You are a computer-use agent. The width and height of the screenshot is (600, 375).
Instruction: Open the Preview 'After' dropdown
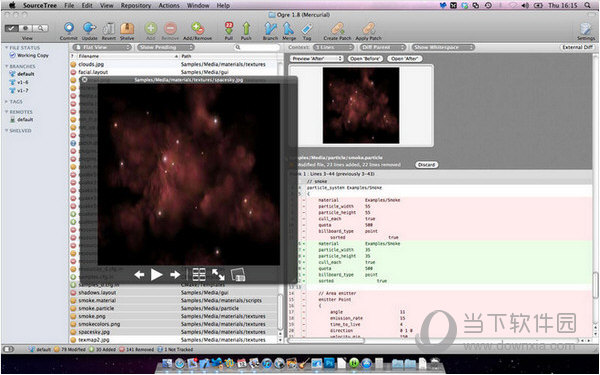coord(317,59)
